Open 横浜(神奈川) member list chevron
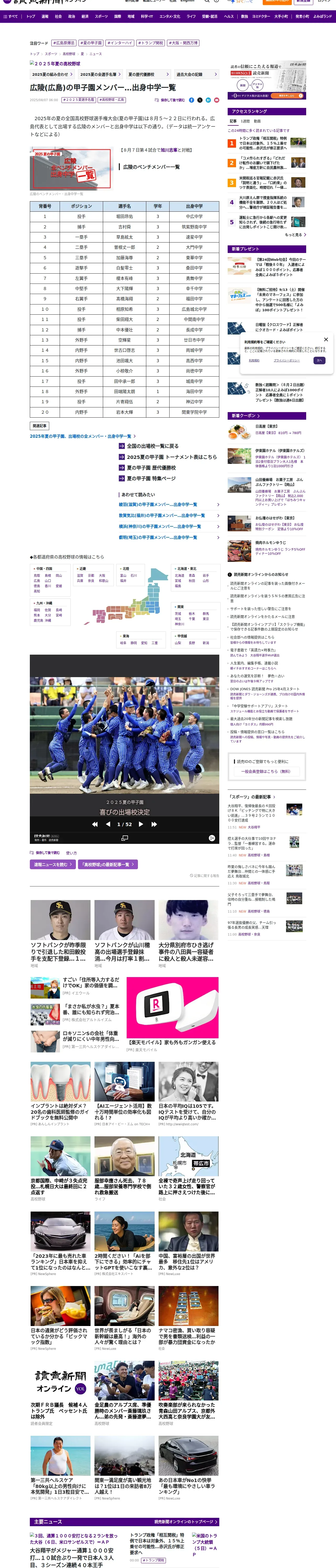 click(218, 527)
